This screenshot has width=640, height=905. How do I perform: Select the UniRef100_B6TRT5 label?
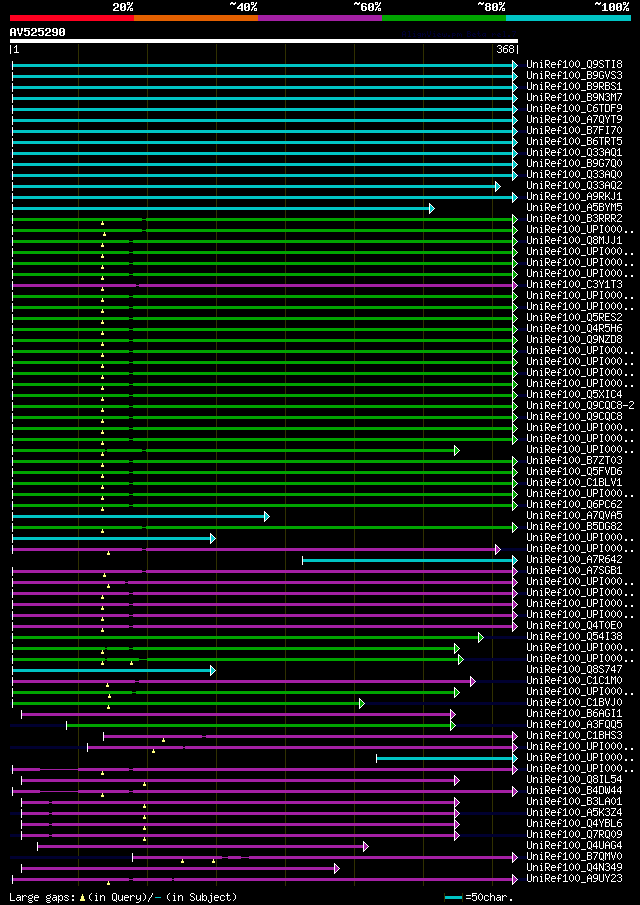(574, 141)
